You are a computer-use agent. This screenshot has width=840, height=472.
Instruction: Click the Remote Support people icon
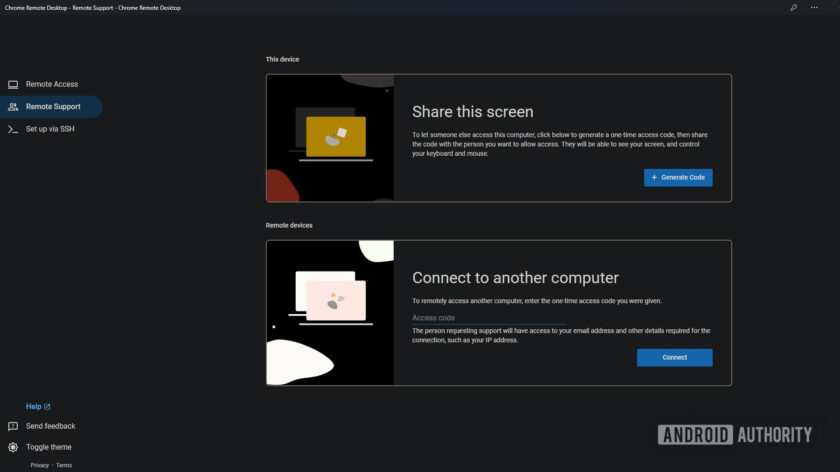[x=13, y=107]
